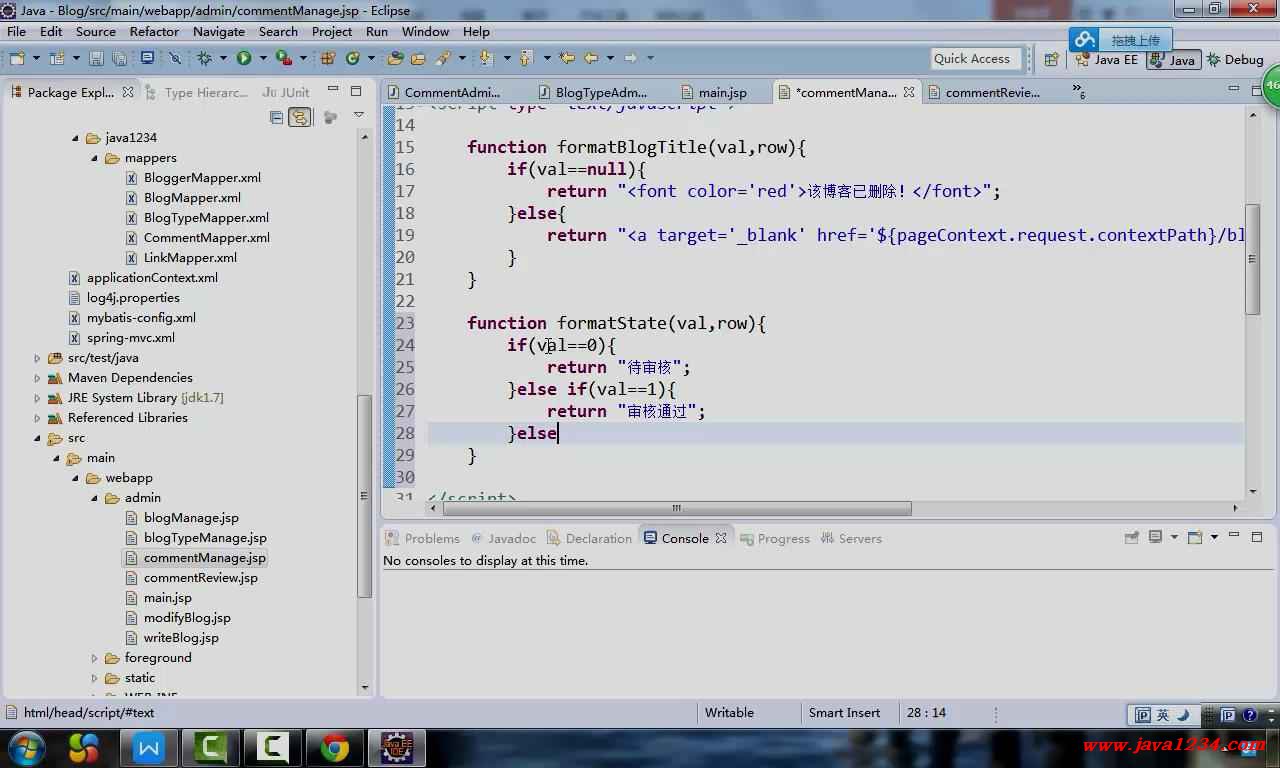Open the dropdown arrow beside the Run button

pos(263,58)
